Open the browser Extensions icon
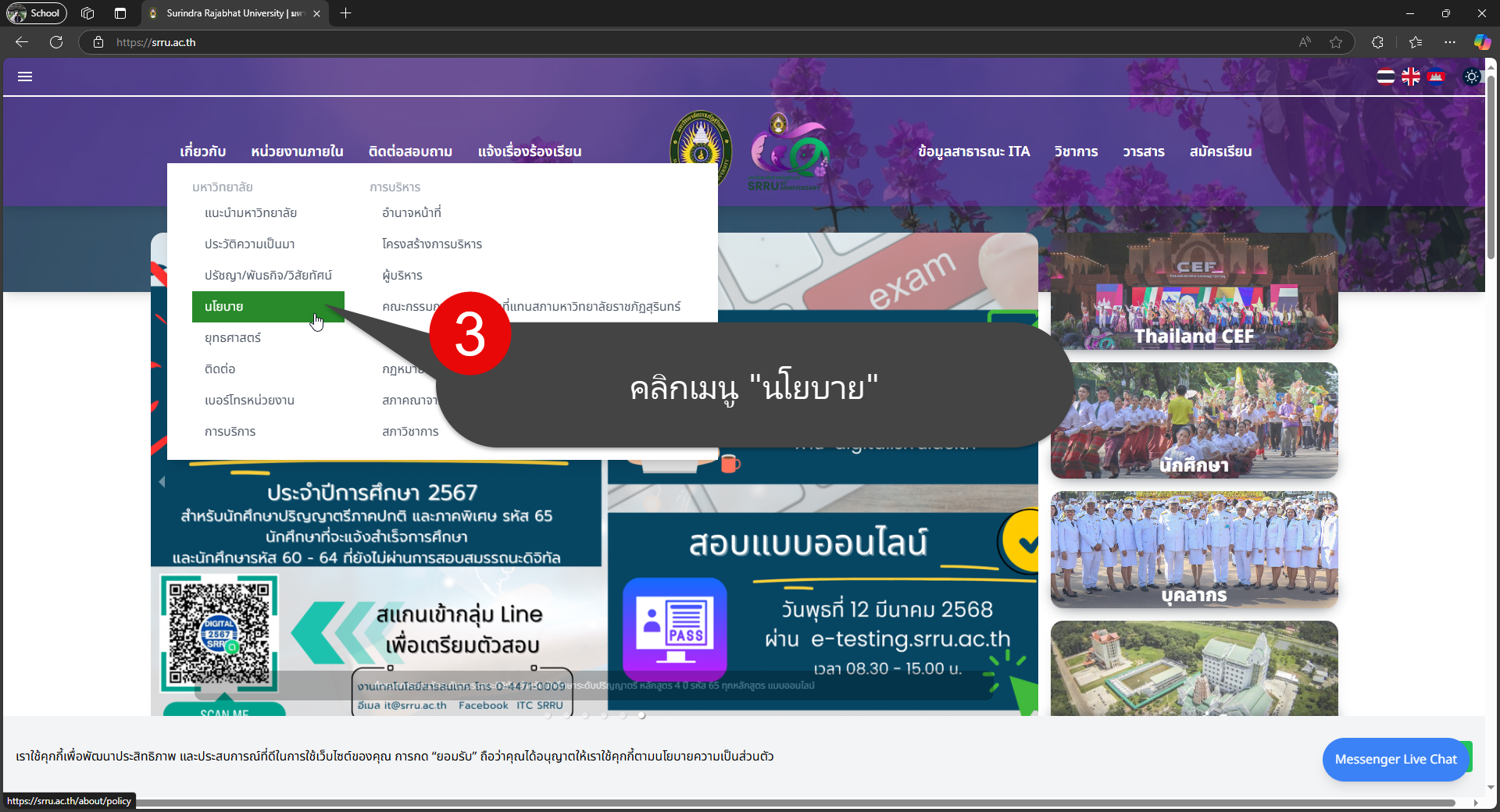Viewport: 1500px width, 812px height. tap(1378, 42)
